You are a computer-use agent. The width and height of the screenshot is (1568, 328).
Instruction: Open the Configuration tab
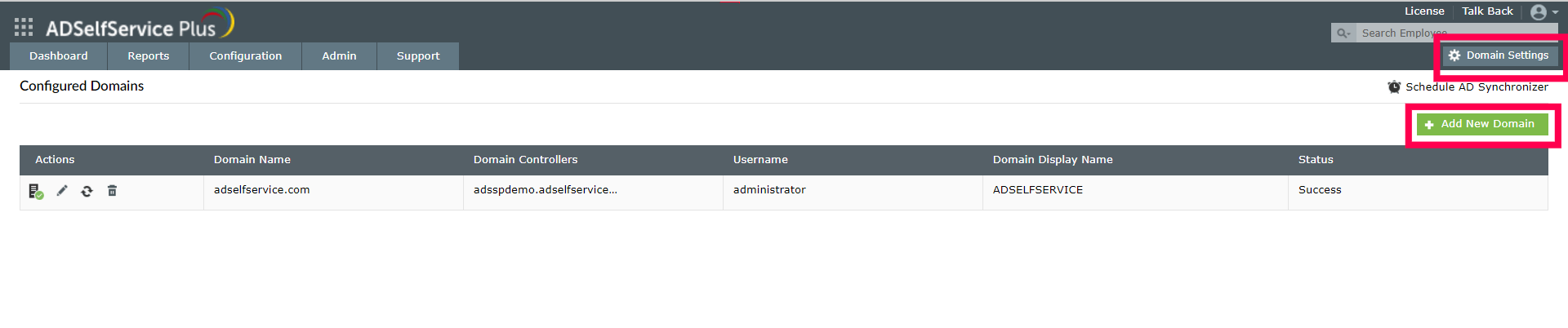(x=246, y=56)
